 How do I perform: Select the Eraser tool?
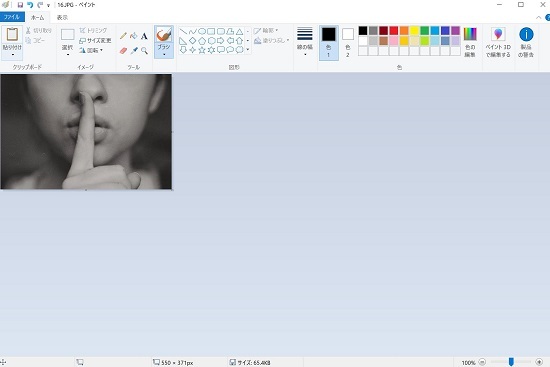pyautogui.click(x=123, y=51)
